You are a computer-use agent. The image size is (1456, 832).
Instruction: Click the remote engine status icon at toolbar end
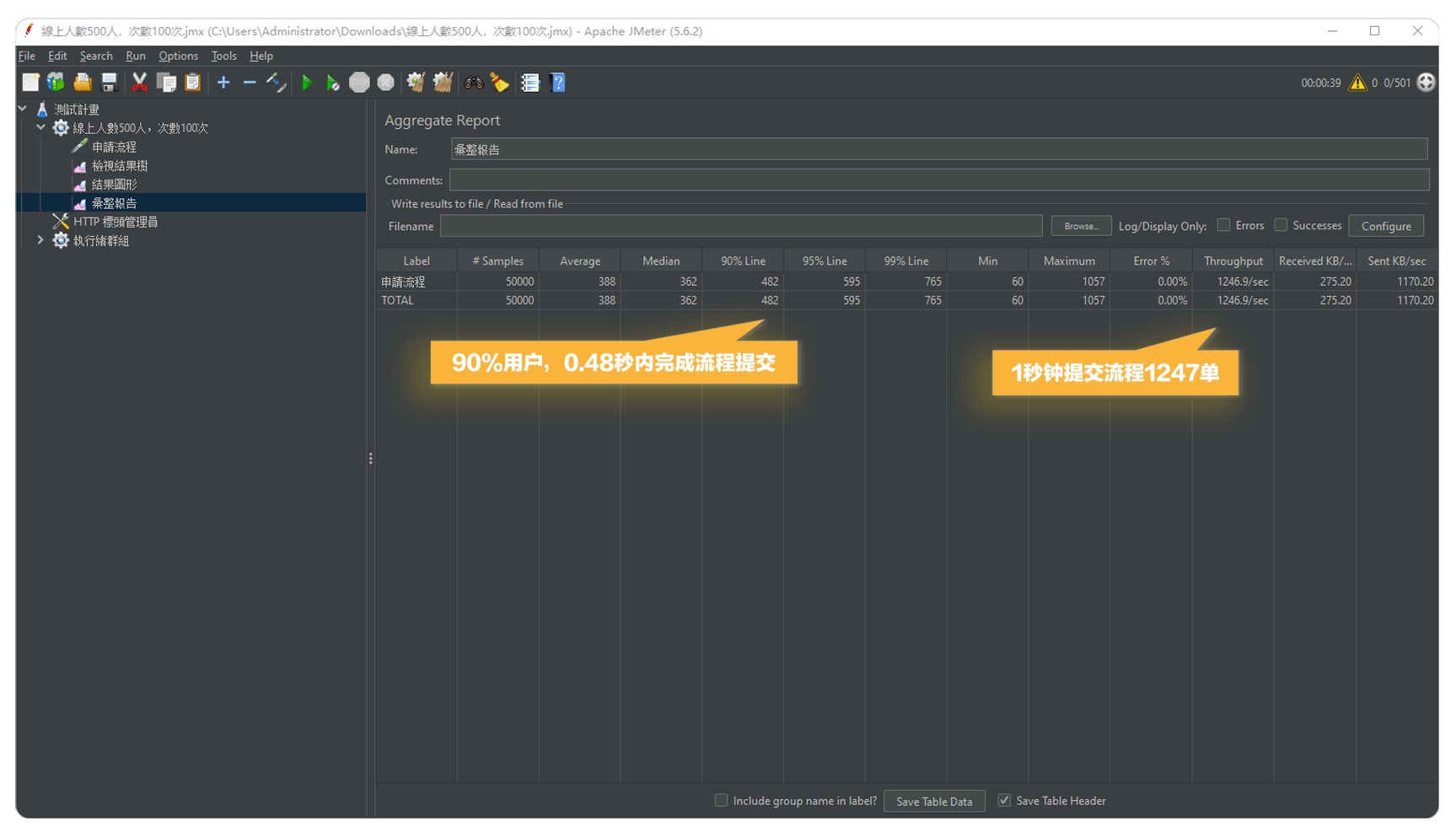[1426, 83]
